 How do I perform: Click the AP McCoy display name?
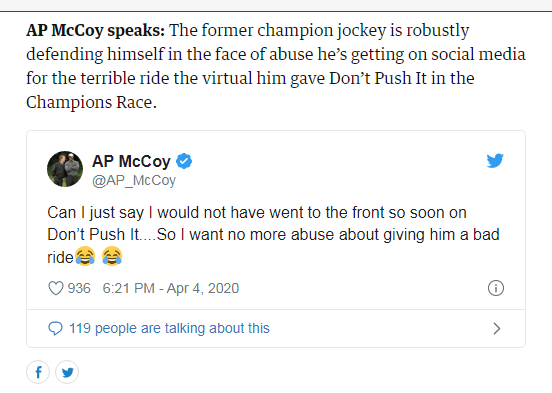[x=131, y=161]
